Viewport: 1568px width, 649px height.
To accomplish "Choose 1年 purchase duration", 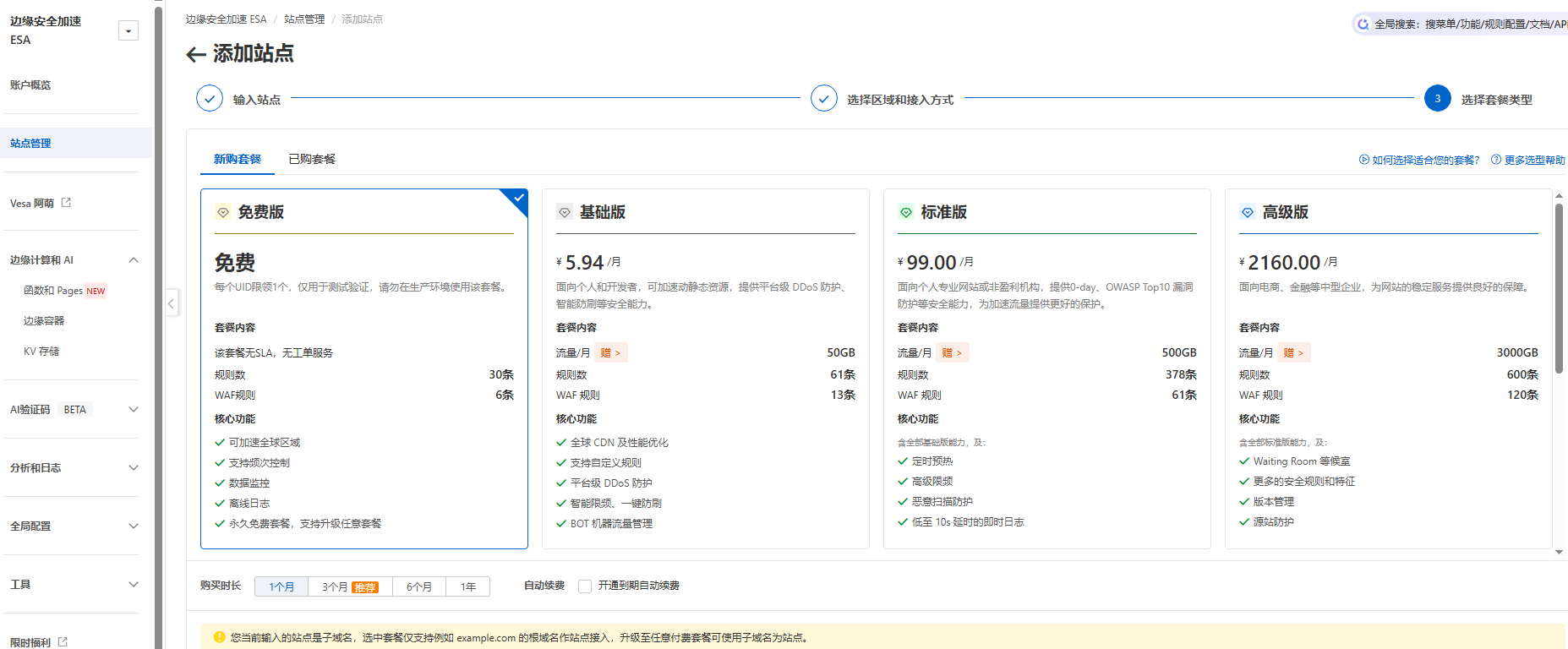I will (468, 586).
